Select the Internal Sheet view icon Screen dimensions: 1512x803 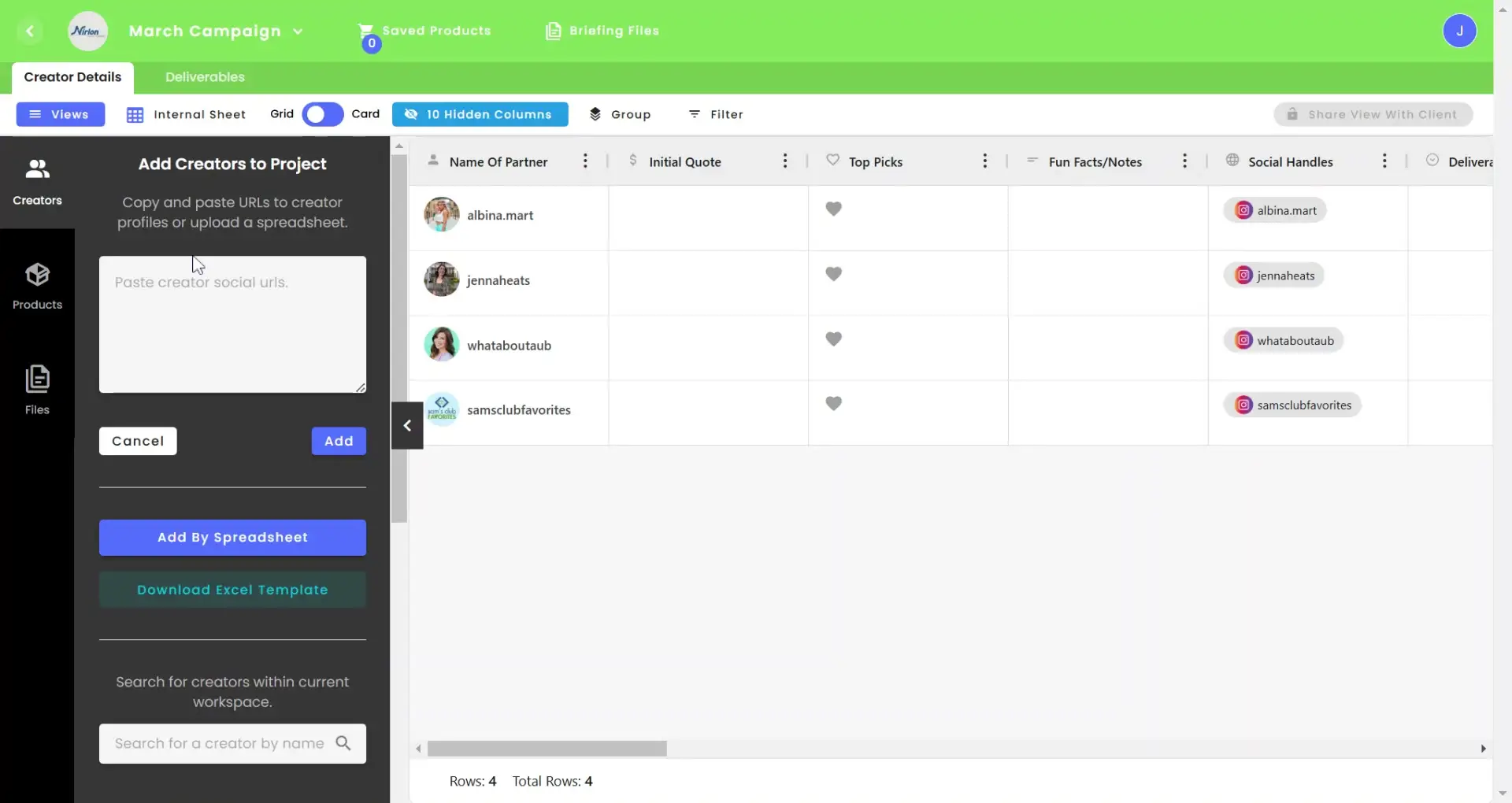(x=135, y=114)
